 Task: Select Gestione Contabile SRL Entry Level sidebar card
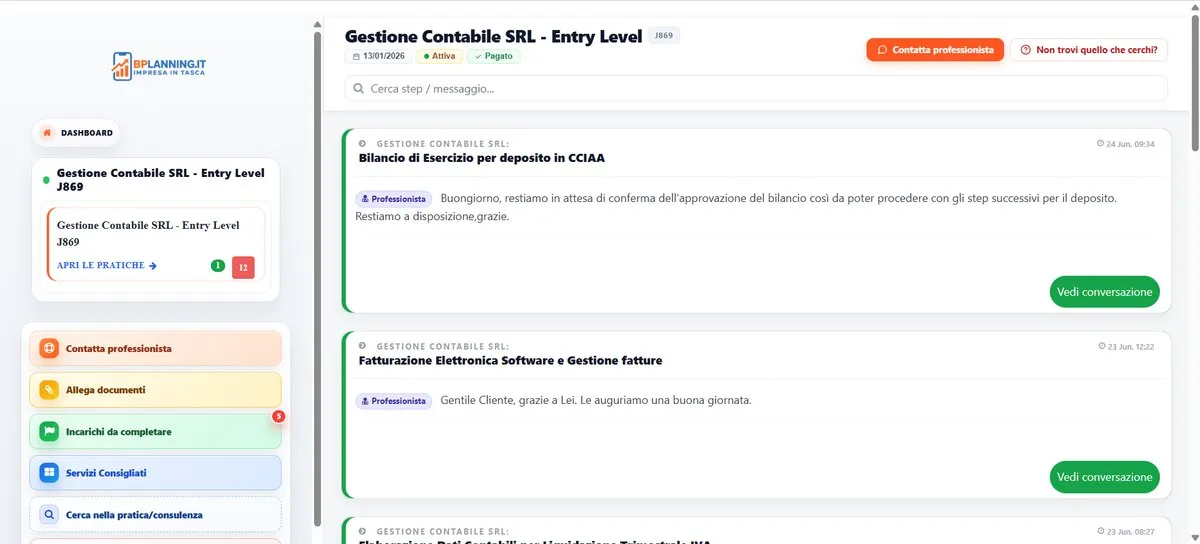tap(156, 244)
